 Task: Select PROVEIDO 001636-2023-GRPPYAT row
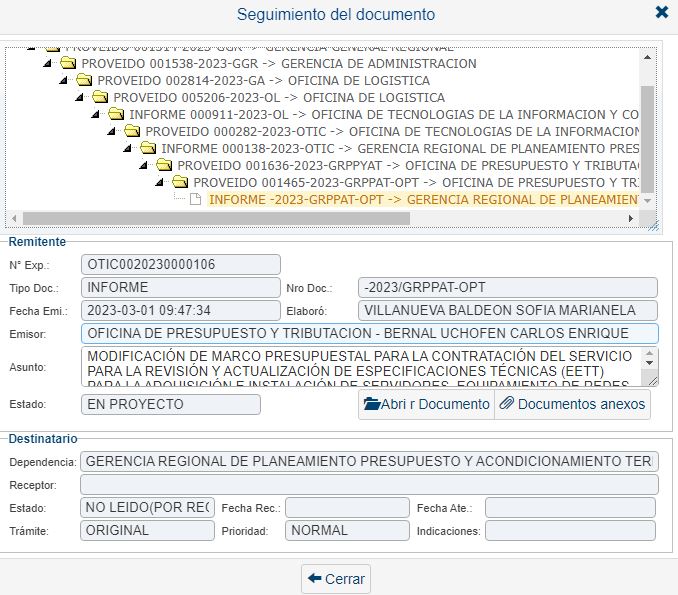pyautogui.click(x=408, y=166)
